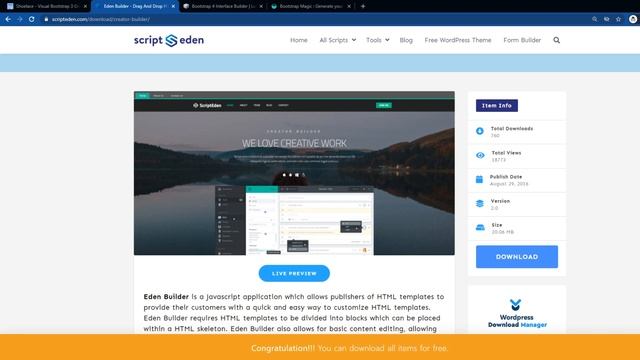The width and height of the screenshot is (640, 360).
Task: Click the Version label text
Action: (500, 201)
